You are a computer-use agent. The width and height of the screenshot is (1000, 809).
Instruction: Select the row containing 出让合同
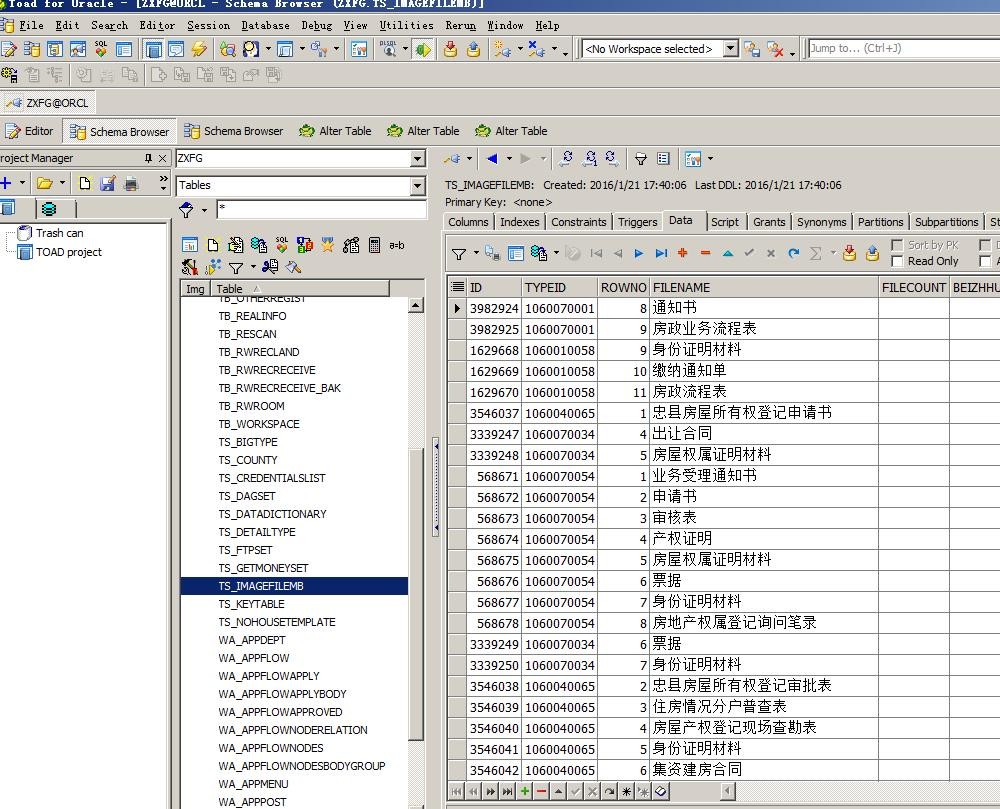[x=723, y=434]
